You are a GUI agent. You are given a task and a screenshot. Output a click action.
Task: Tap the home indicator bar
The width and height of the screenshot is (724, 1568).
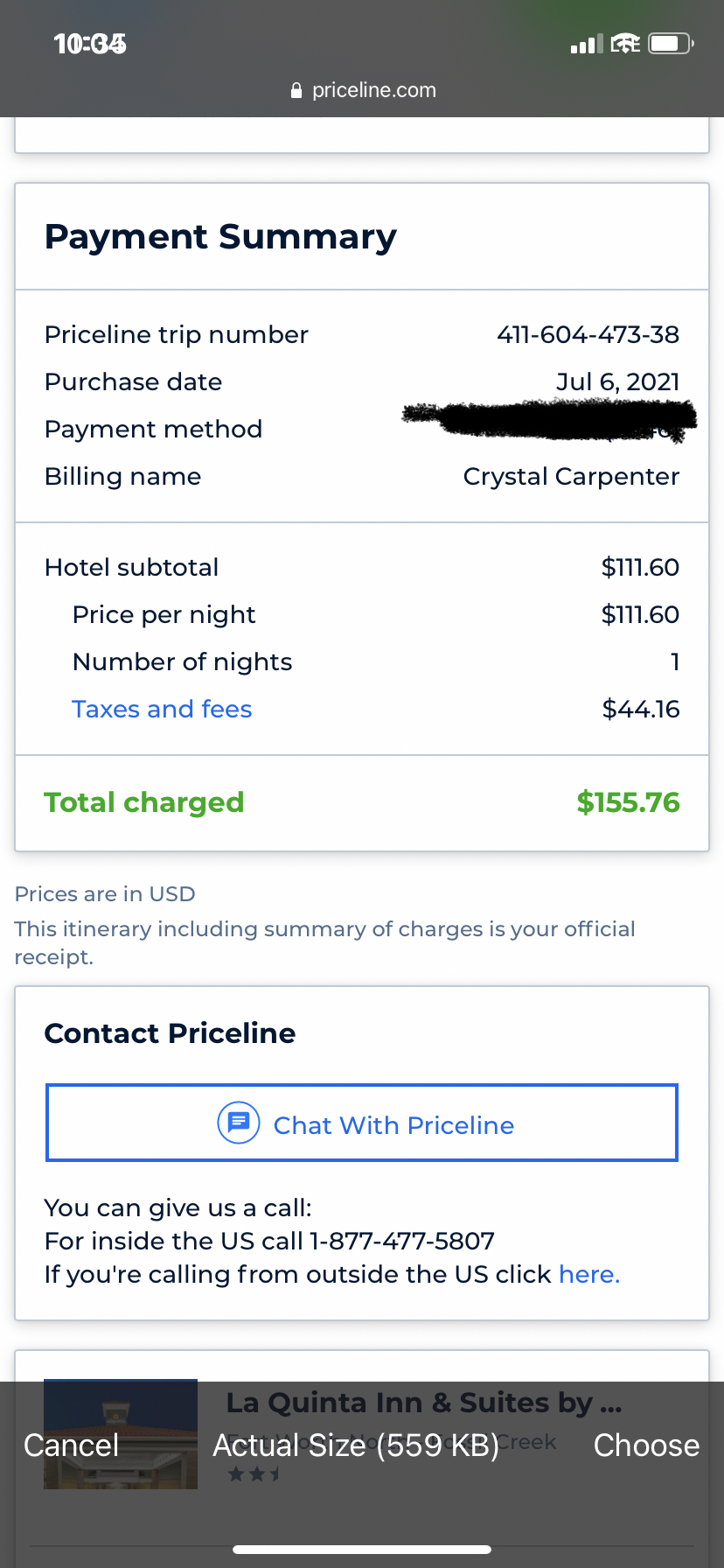pyautogui.click(x=362, y=1550)
